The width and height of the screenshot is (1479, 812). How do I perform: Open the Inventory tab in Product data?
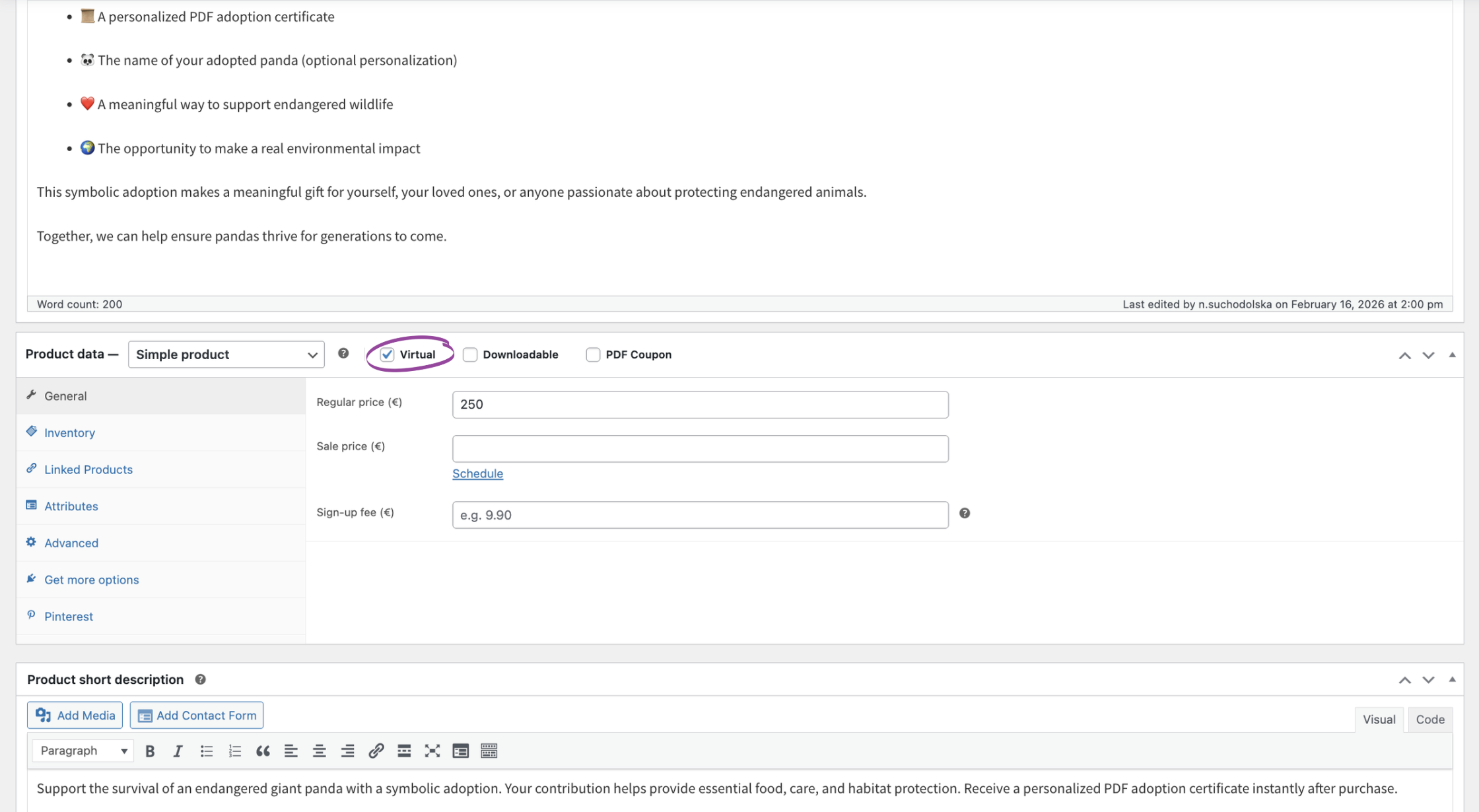coord(69,432)
